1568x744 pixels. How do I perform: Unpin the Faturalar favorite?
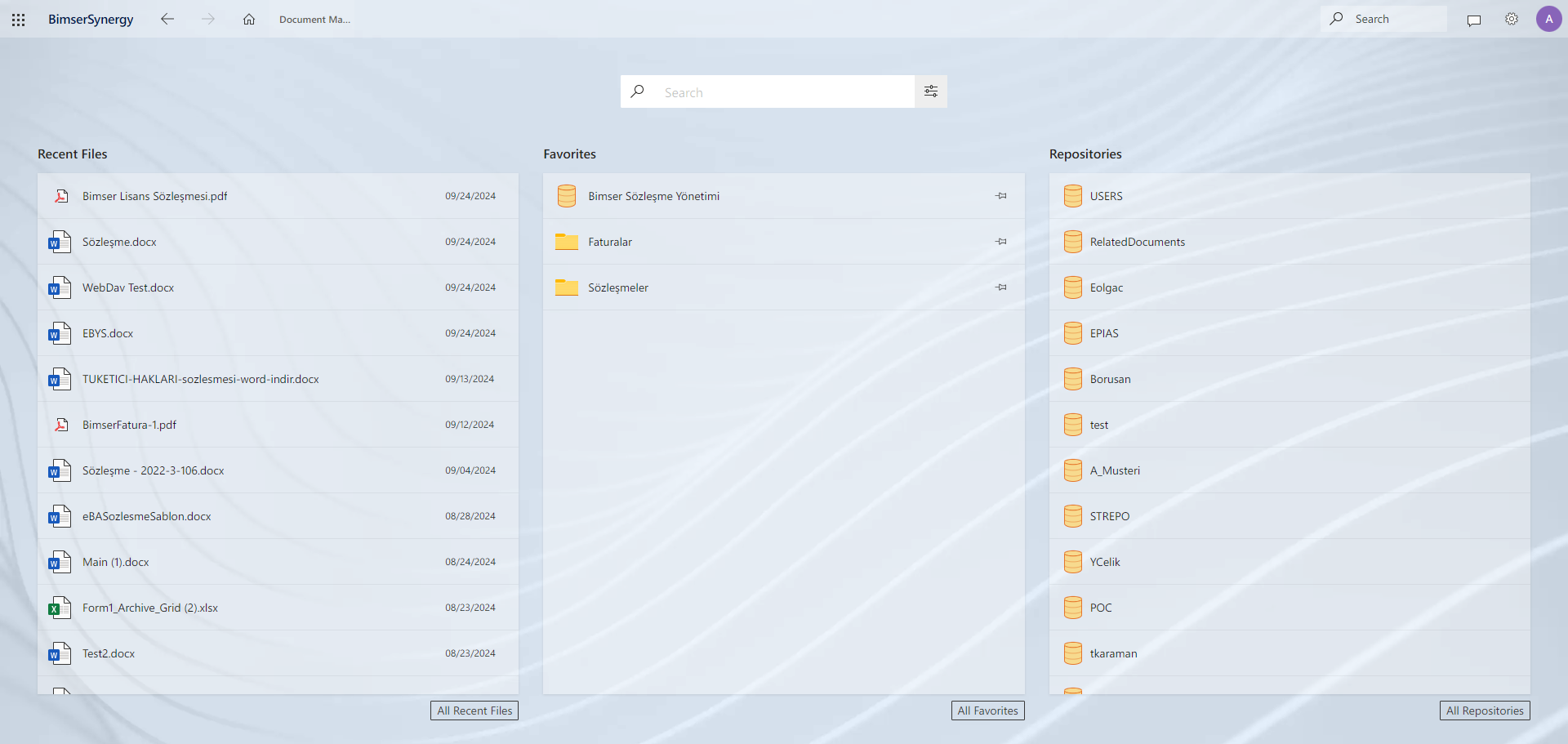pyautogui.click(x=1000, y=242)
